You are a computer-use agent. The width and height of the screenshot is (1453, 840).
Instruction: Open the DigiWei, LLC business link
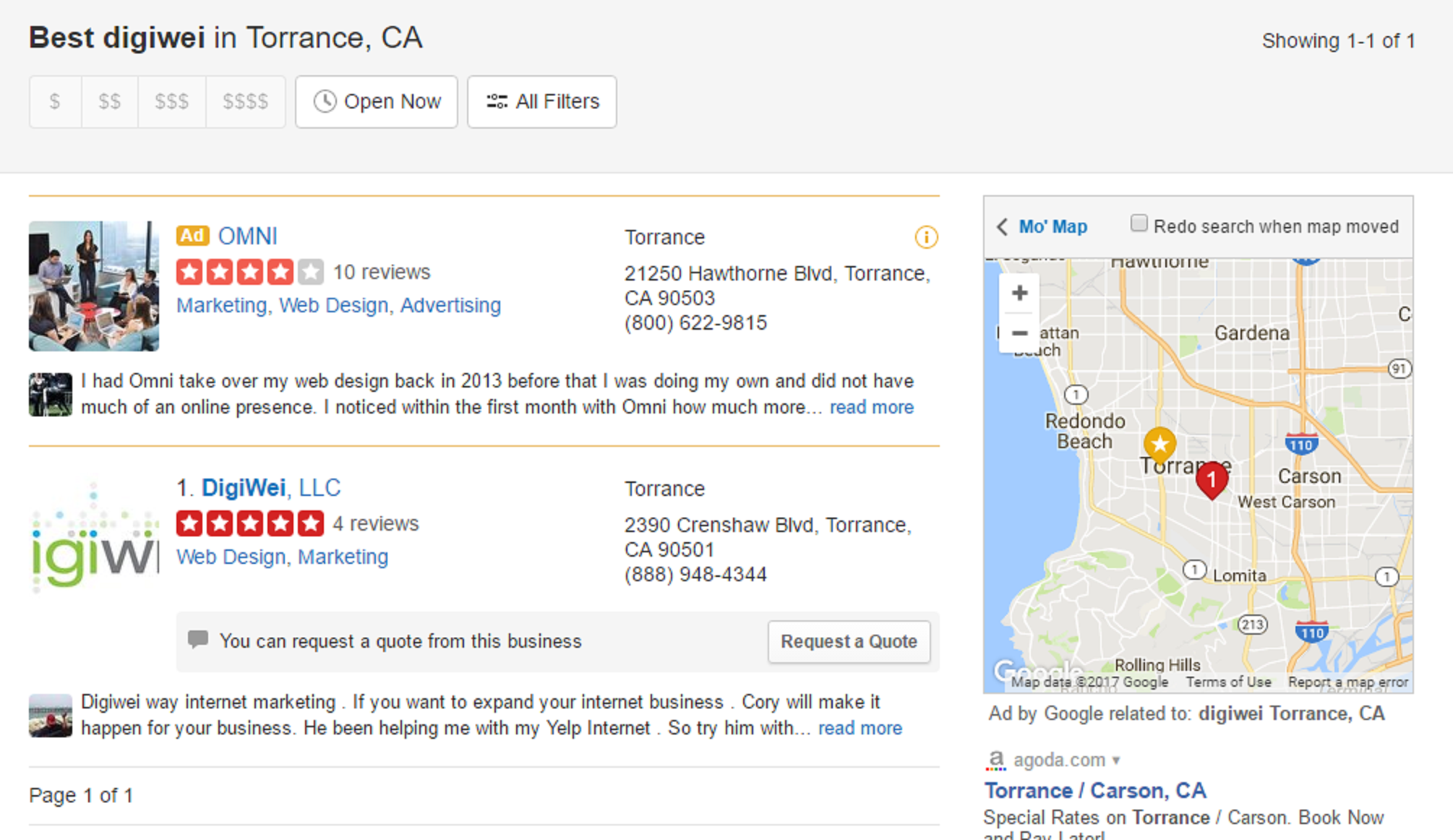click(270, 488)
